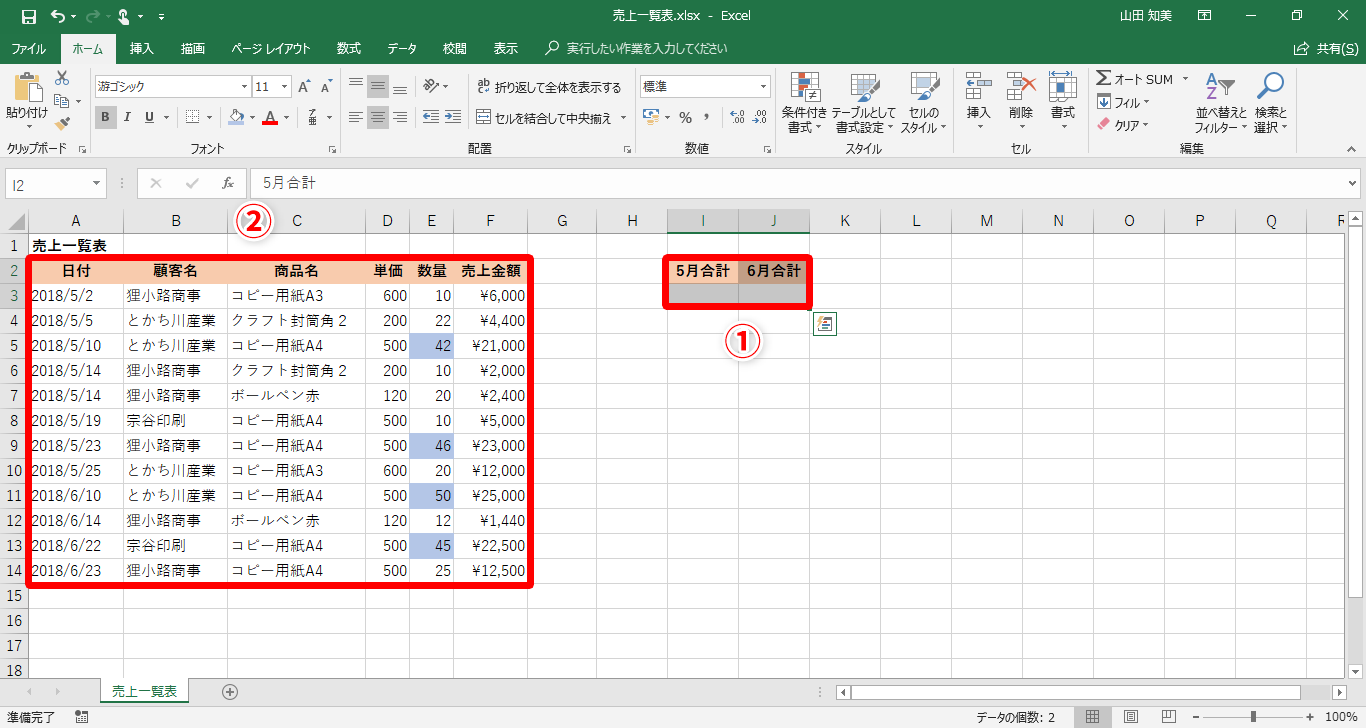
Task: Decrease the cell indent
Action: 431,117
